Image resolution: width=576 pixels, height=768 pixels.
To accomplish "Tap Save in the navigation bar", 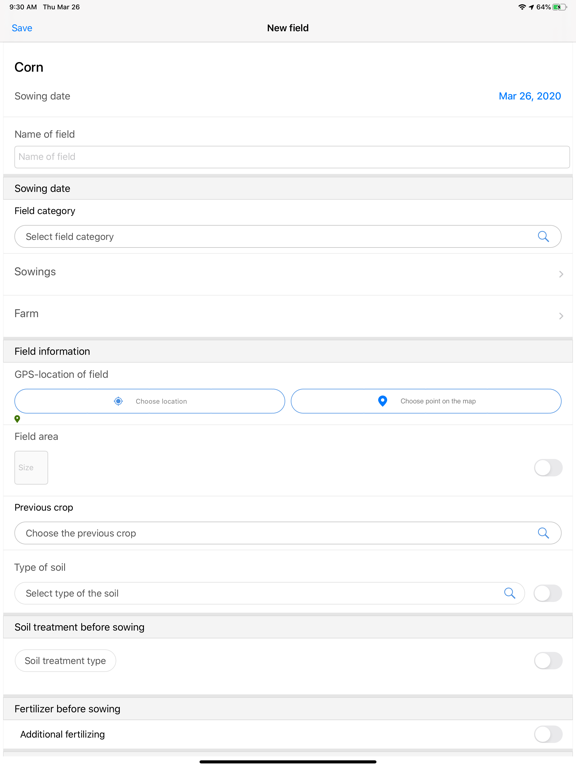I will (x=22, y=28).
